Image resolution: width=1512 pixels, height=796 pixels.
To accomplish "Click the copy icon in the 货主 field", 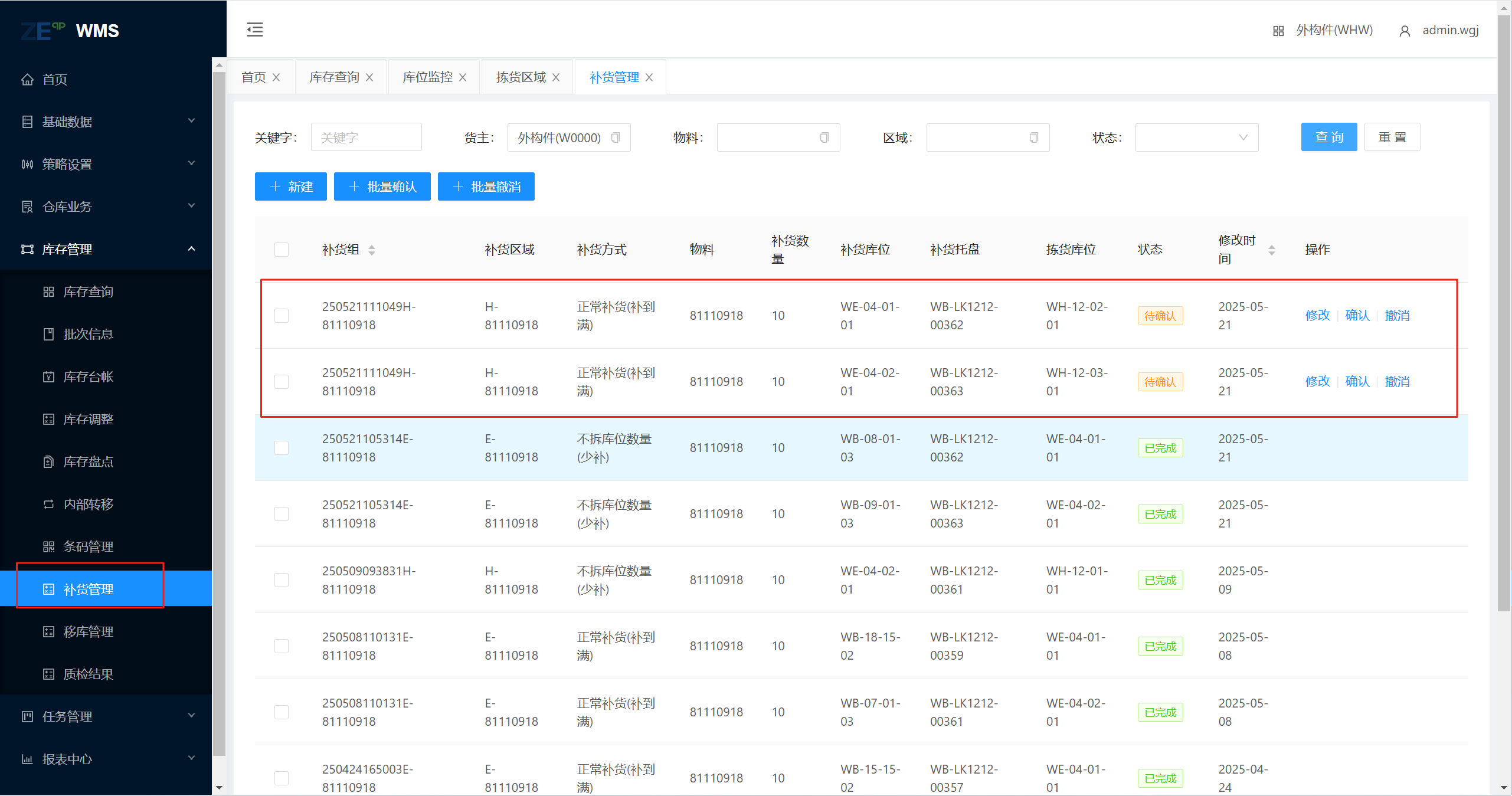I will (x=616, y=137).
